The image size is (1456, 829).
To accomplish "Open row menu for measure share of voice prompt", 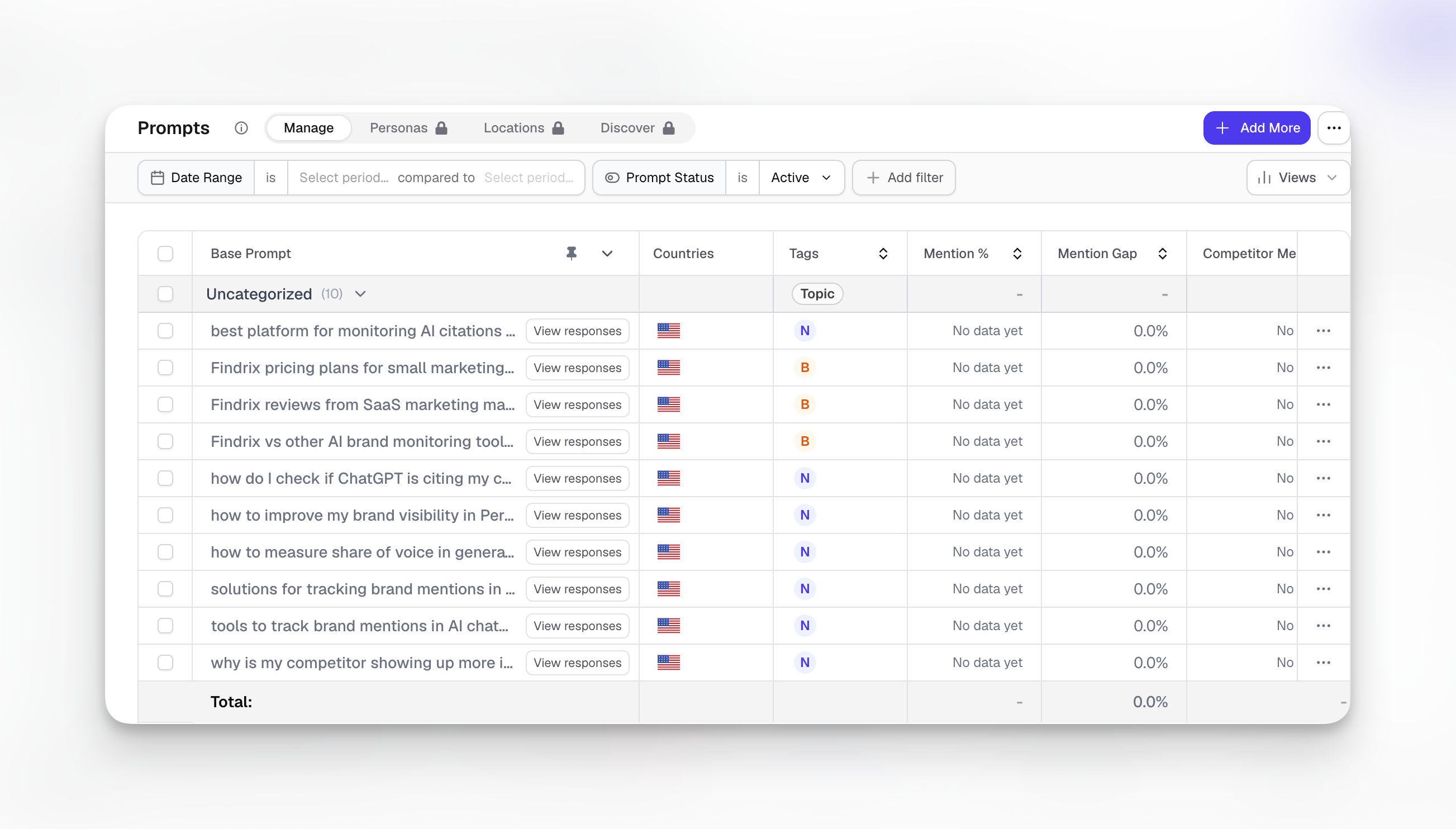I will [1324, 552].
